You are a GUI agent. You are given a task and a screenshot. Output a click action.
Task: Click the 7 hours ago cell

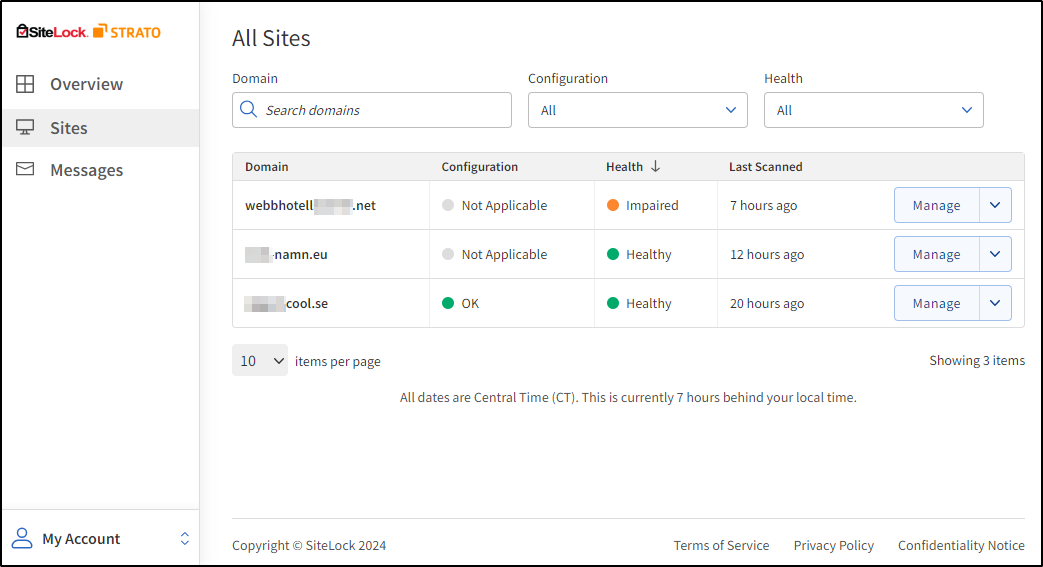click(x=764, y=205)
